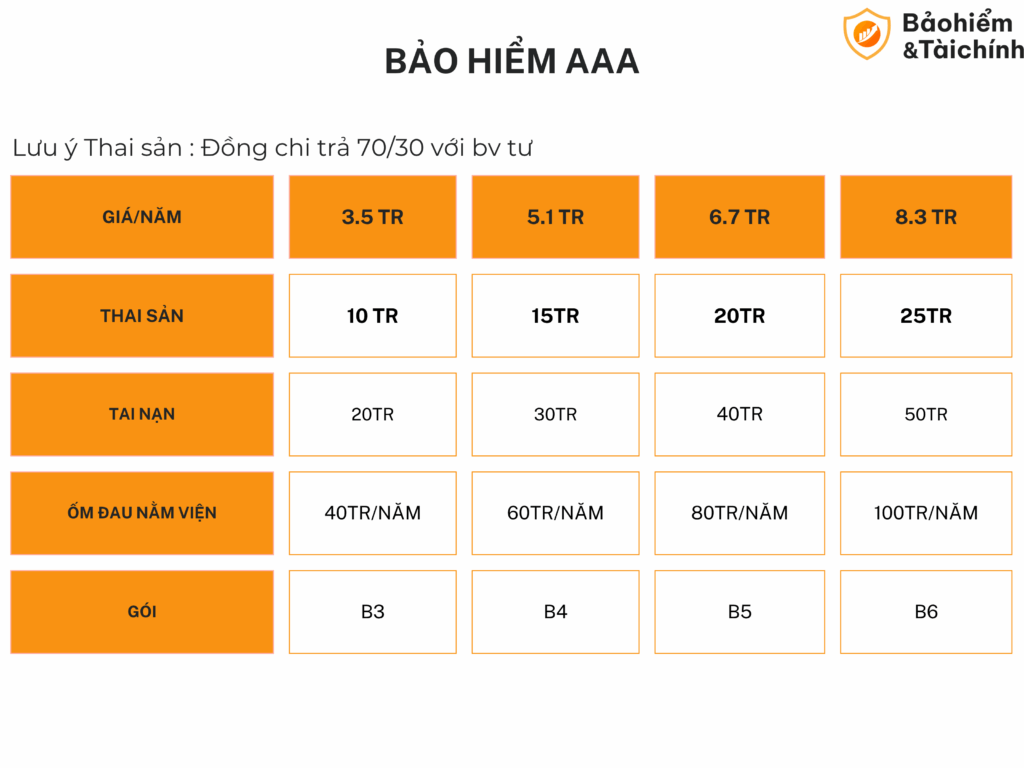This screenshot has width=1024, height=768.
Task: Select the 3.5 TR price cell
Action: (x=372, y=217)
